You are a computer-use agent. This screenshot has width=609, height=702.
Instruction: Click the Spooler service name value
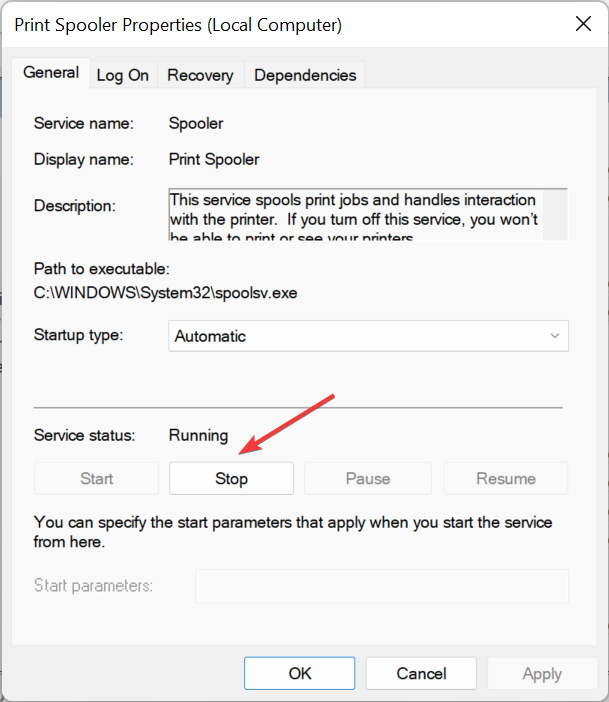197,124
